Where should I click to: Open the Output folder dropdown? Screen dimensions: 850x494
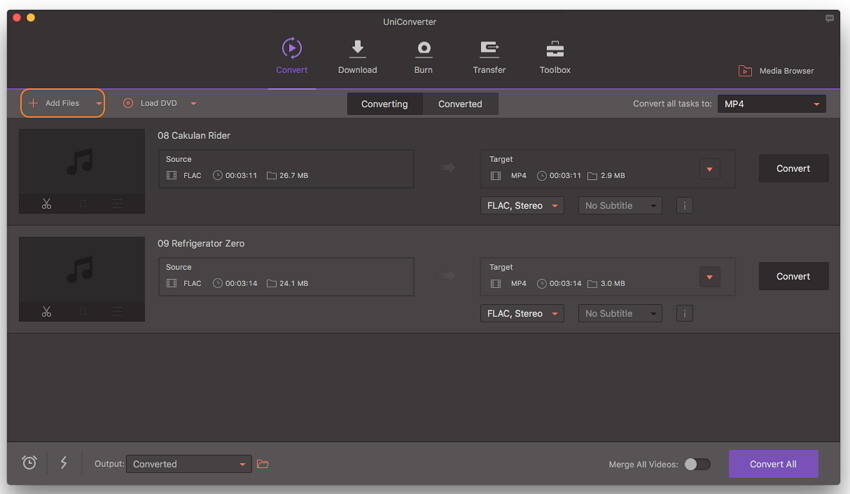coord(189,464)
